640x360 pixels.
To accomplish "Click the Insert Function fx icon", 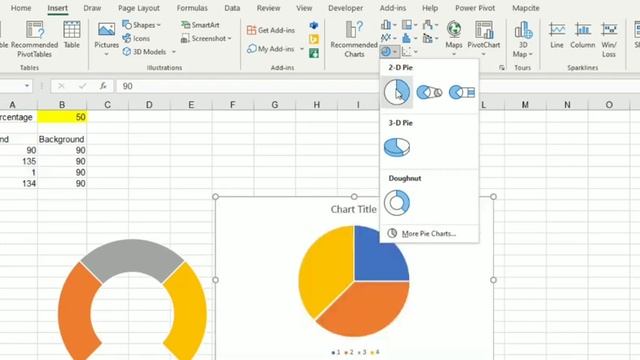I will pyautogui.click(x=103, y=86).
